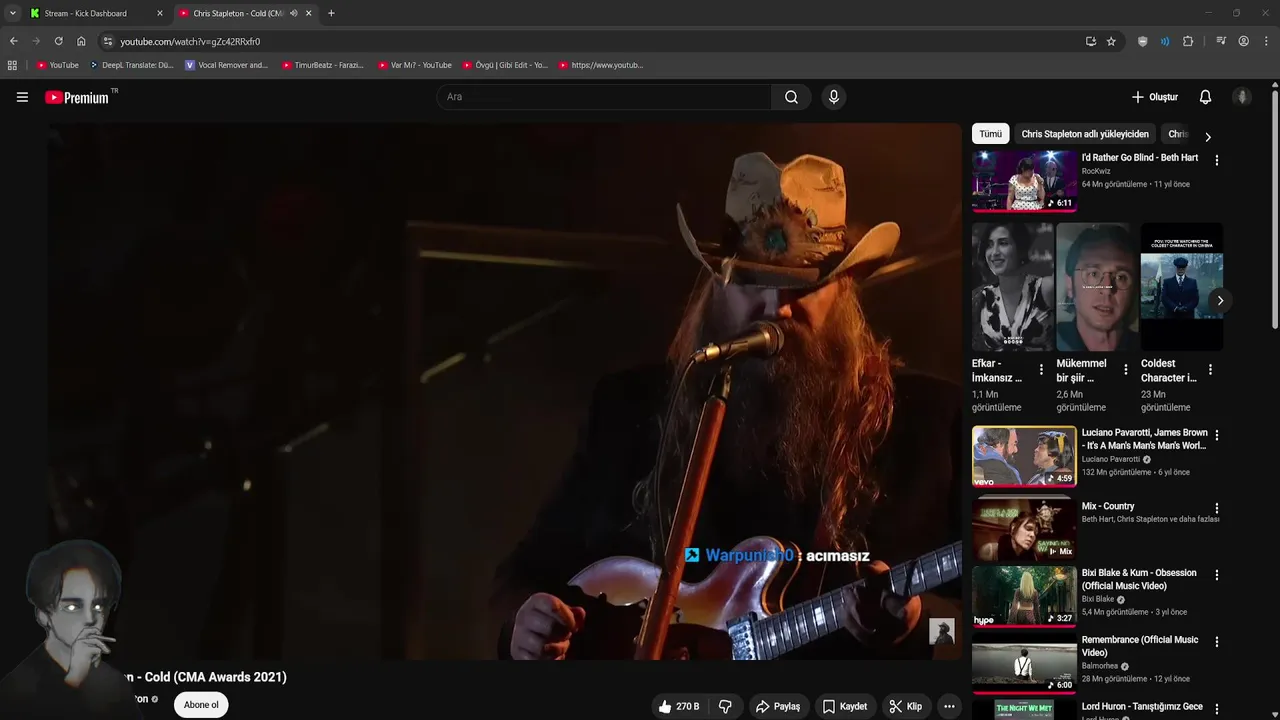The height and width of the screenshot is (720, 1280).
Task: Open browser profile icon in toolbar
Action: 1243,41
